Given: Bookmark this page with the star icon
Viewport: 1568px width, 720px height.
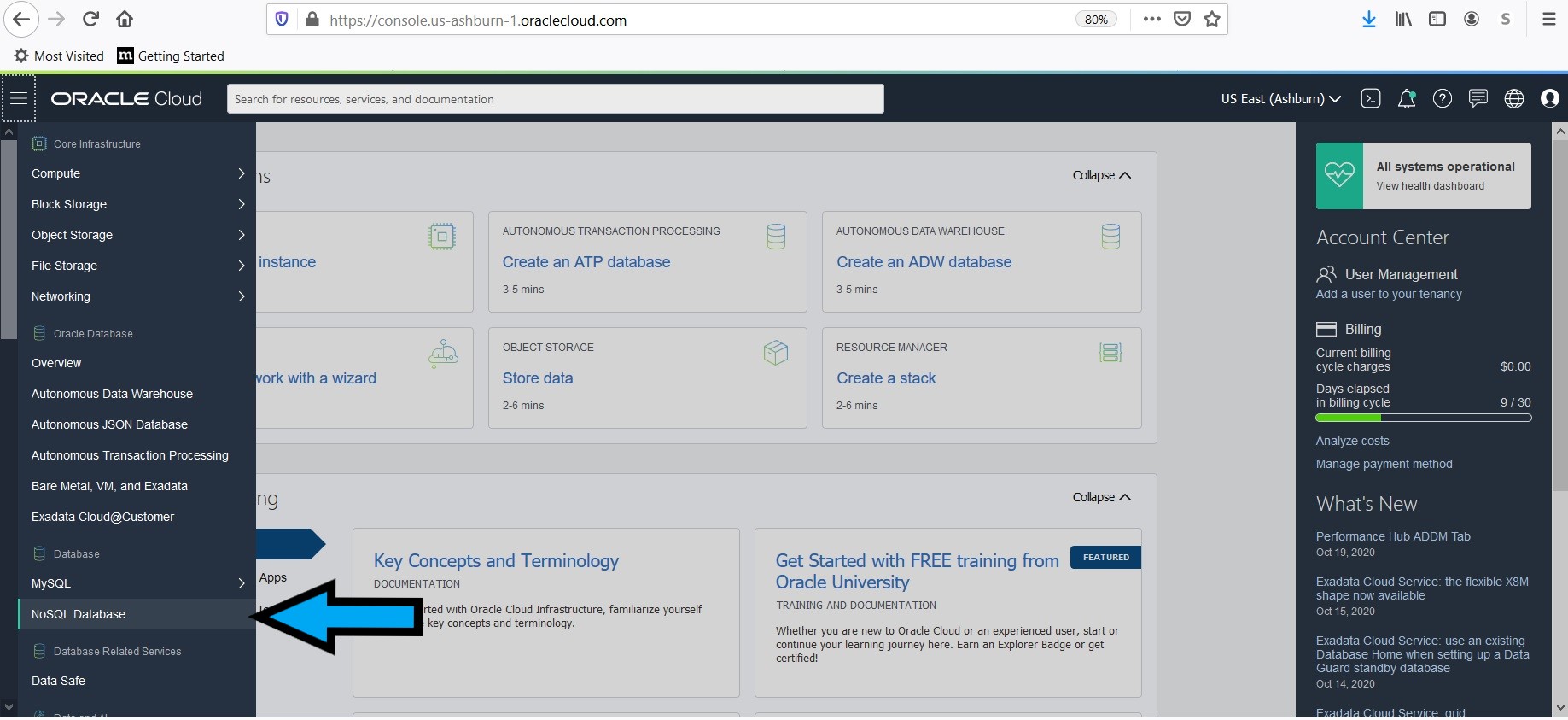Looking at the screenshot, I should point(1211,19).
